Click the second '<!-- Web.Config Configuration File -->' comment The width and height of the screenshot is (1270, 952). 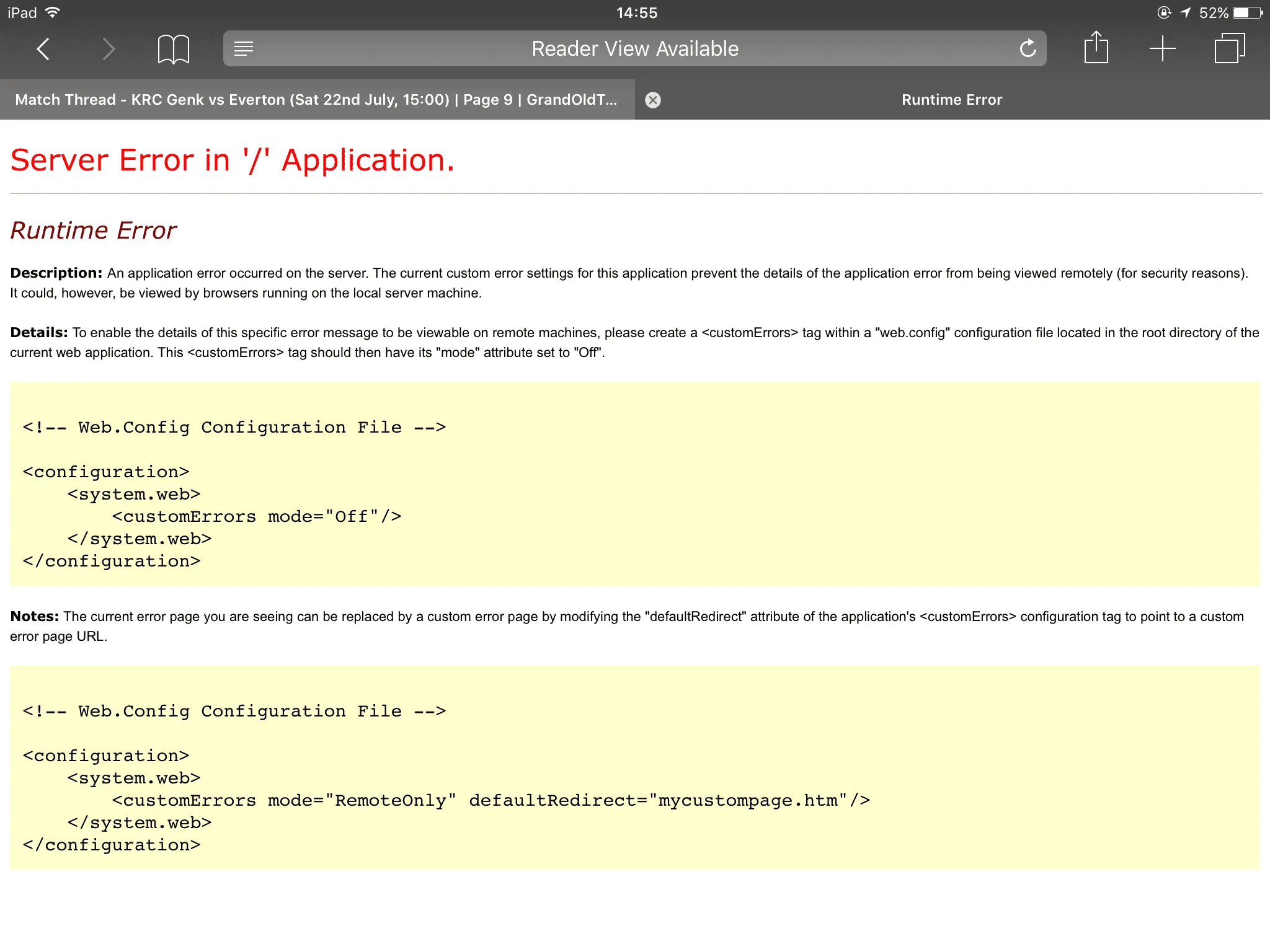point(234,711)
